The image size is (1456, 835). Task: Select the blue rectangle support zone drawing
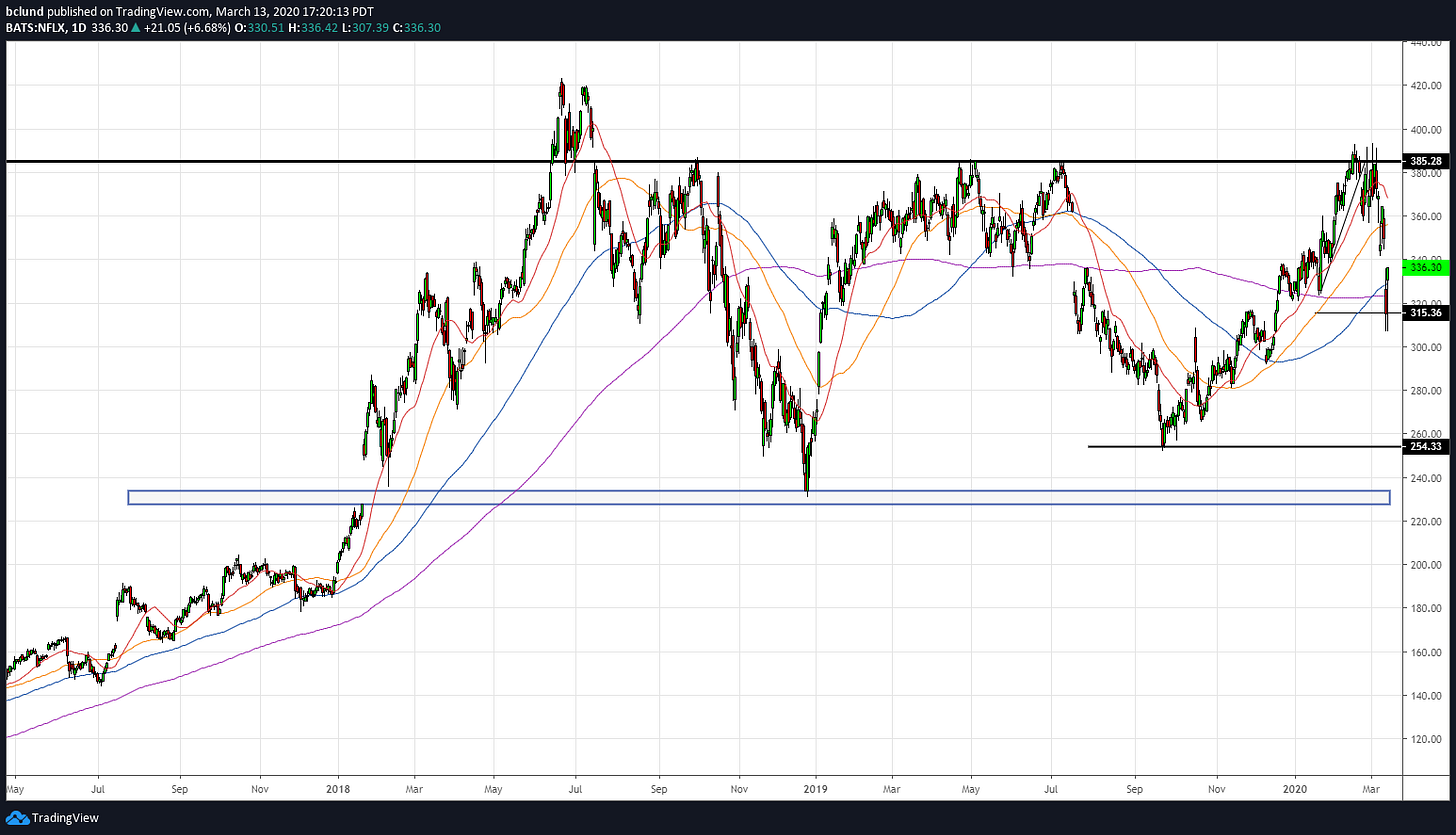tap(759, 497)
